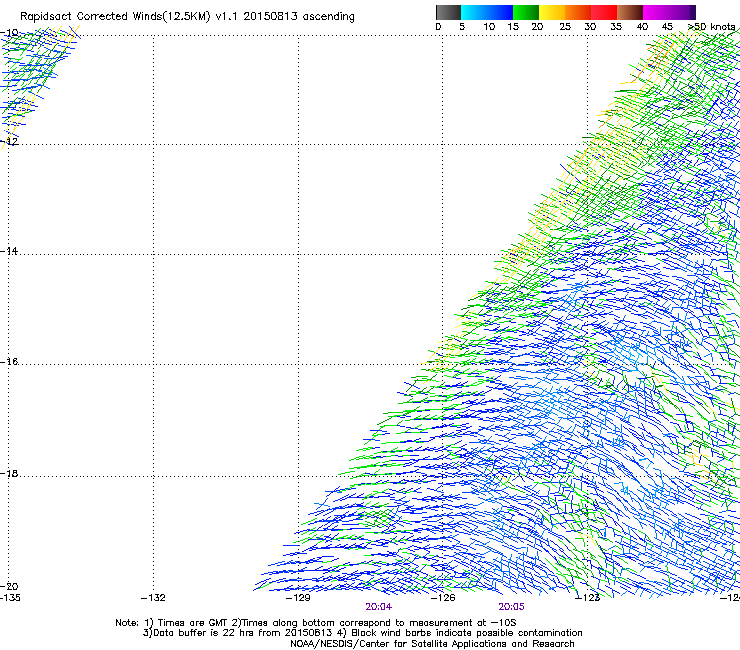Click the '-12' latitude axis label
The width and height of the screenshot is (740, 650).
click(x=9, y=141)
